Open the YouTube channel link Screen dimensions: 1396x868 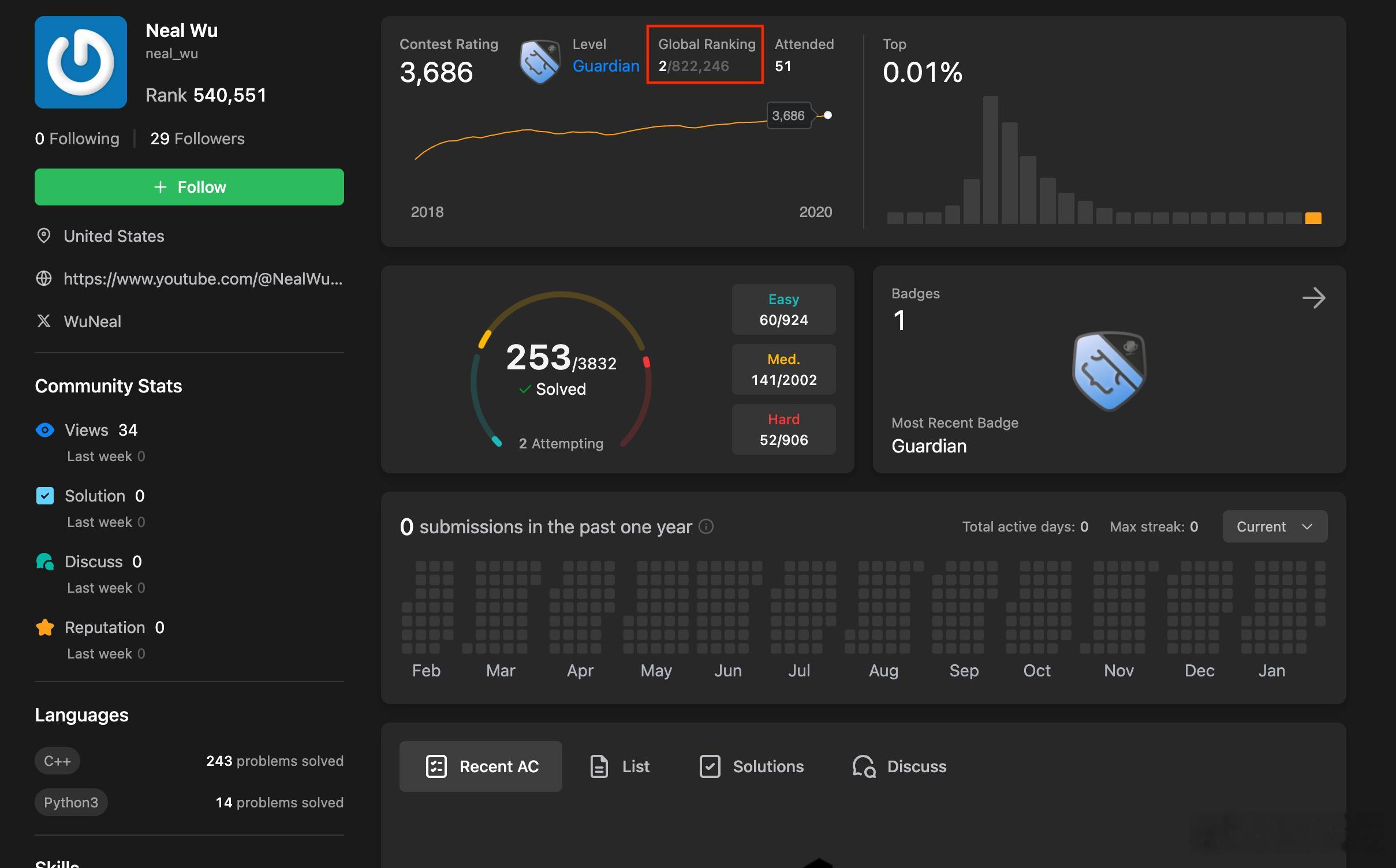click(203, 279)
